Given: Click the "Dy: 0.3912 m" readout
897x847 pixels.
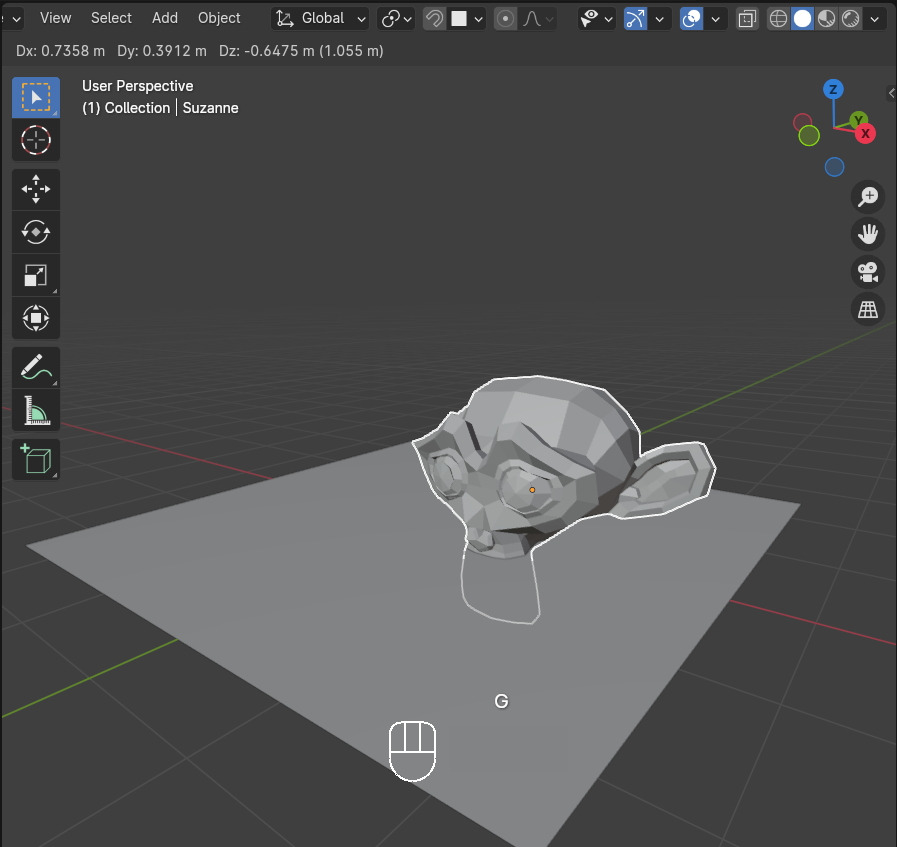Looking at the screenshot, I should click(162, 51).
